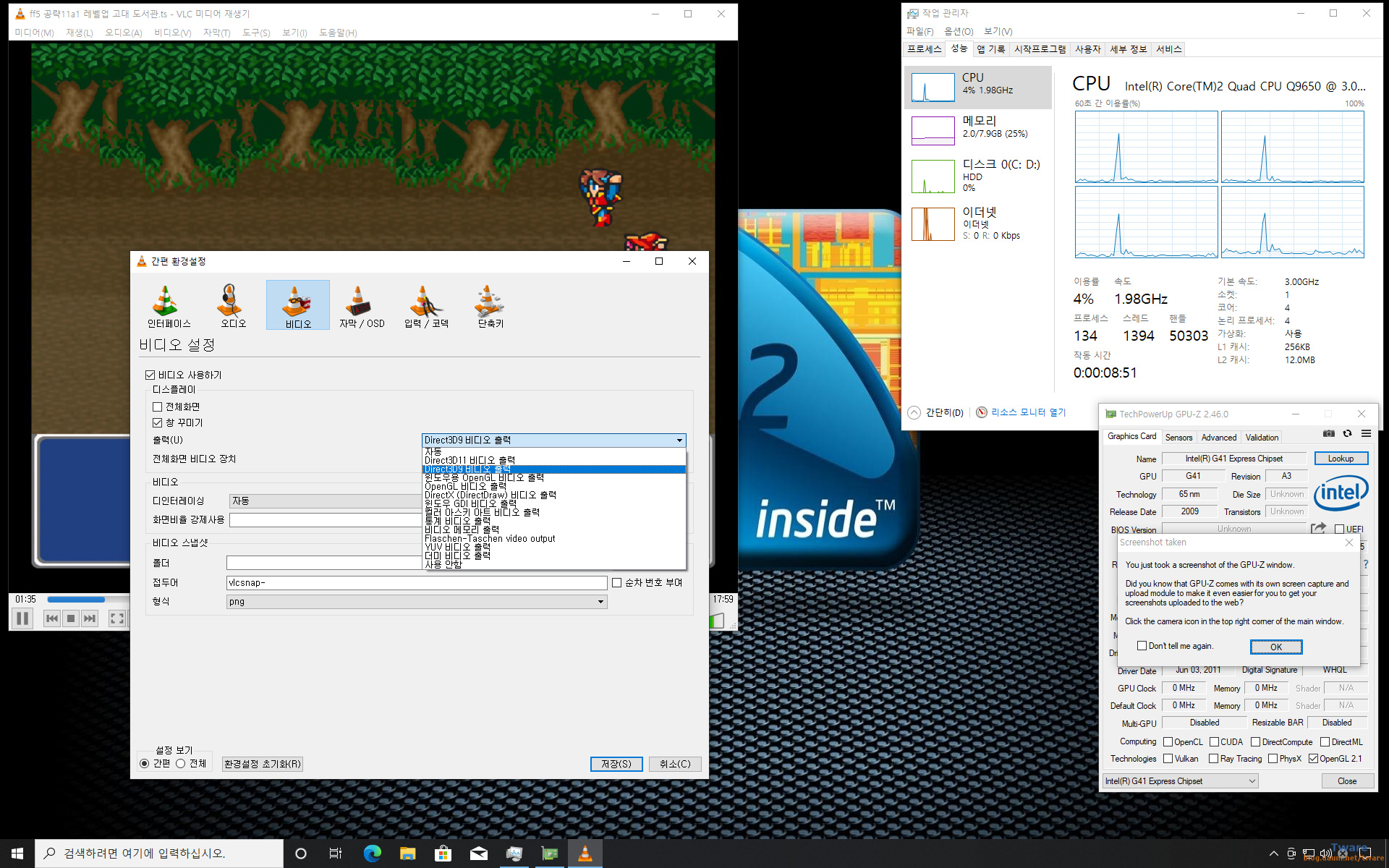Select the 전체 (All) settings radio button
Viewport: 1389px width, 868px height.
tap(181, 764)
